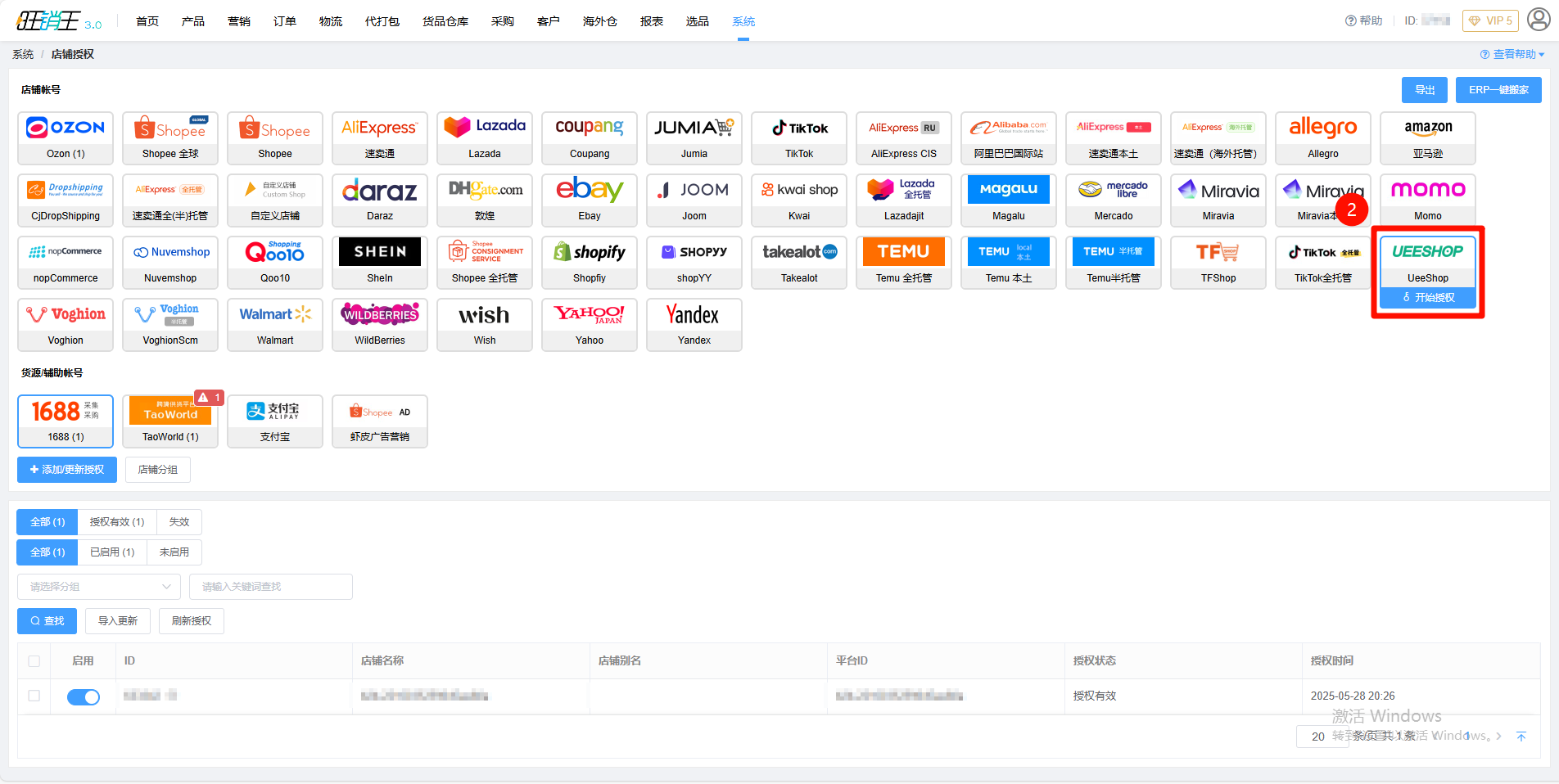Screen dimensions: 1559x784
Task: Open the 20 per-page size selector
Action: tap(1322, 737)
